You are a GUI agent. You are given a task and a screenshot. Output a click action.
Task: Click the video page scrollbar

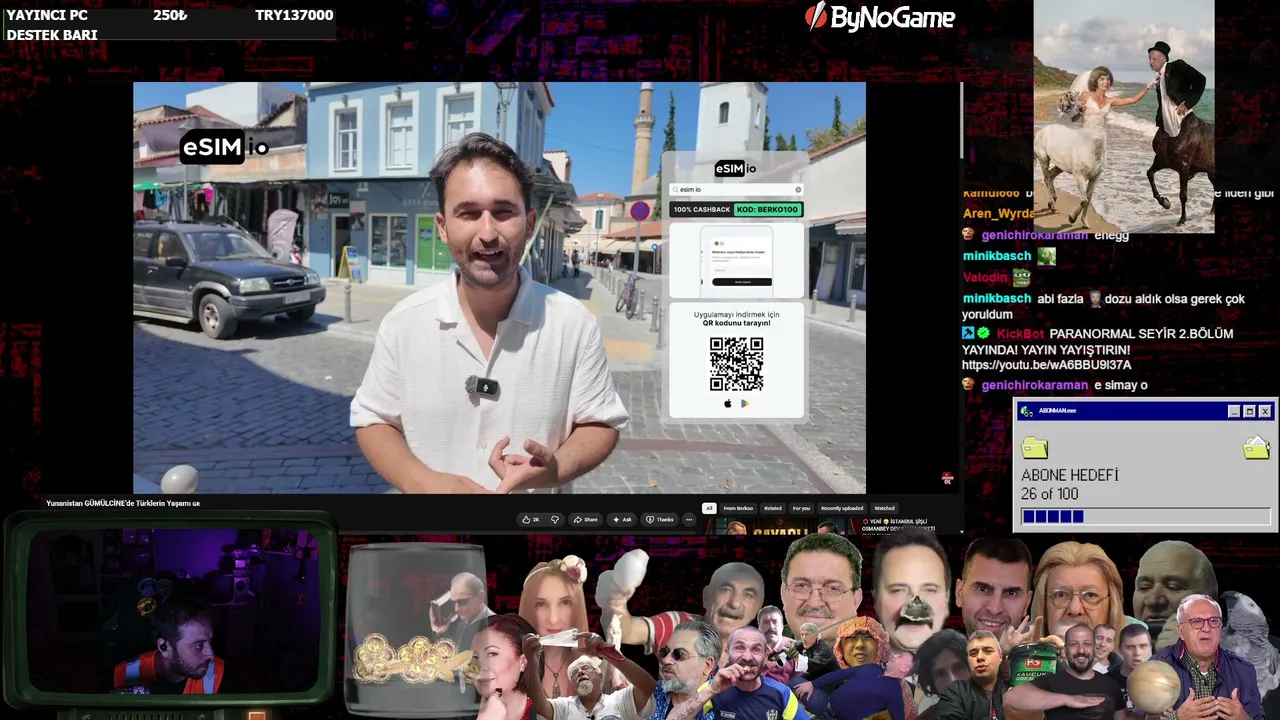(961, 120)
